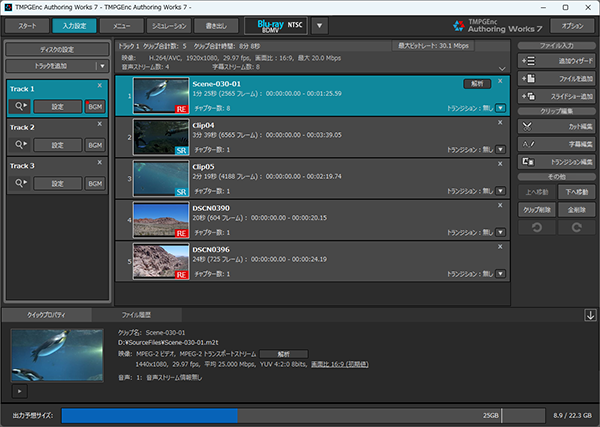
Task: Remove clip Clip04 with its X
Action: pos(500,122)
